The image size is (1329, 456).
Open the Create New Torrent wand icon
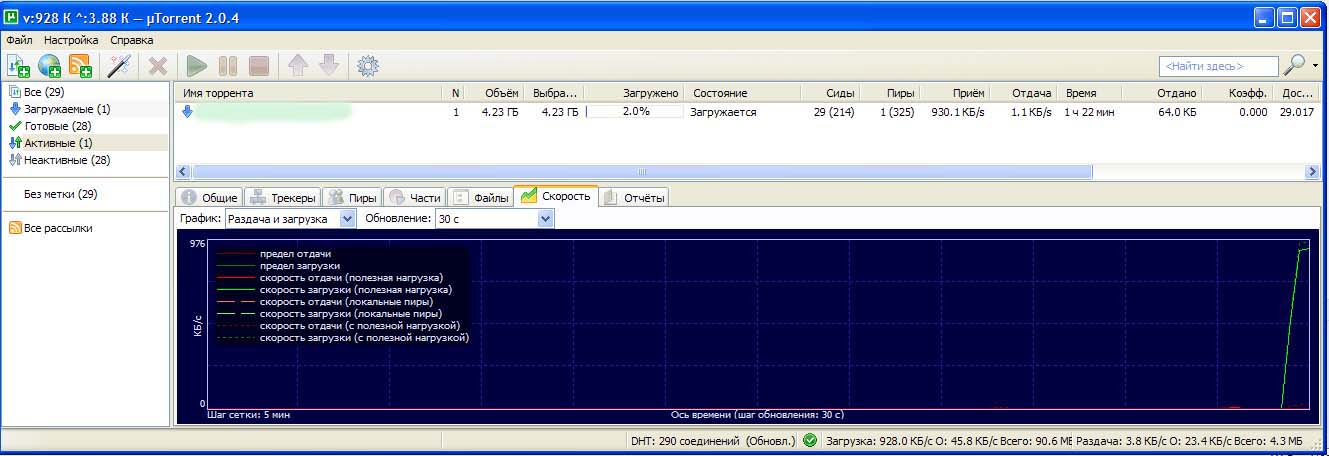(120, 66)
